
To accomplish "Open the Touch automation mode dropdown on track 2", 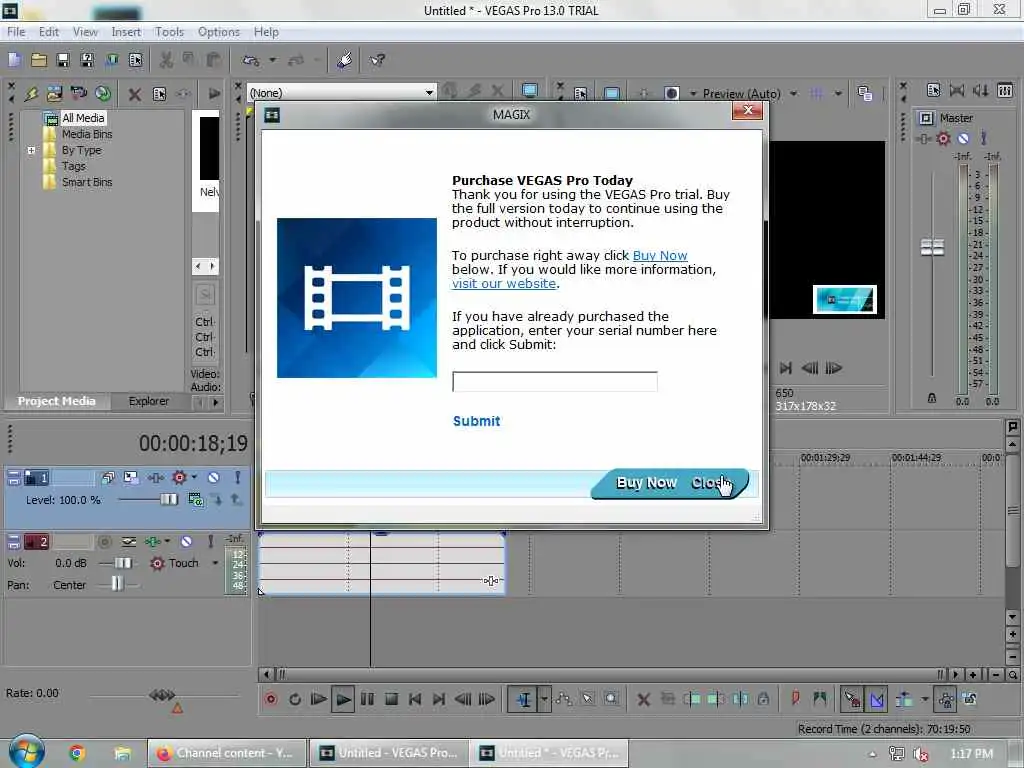I will 215,563.
